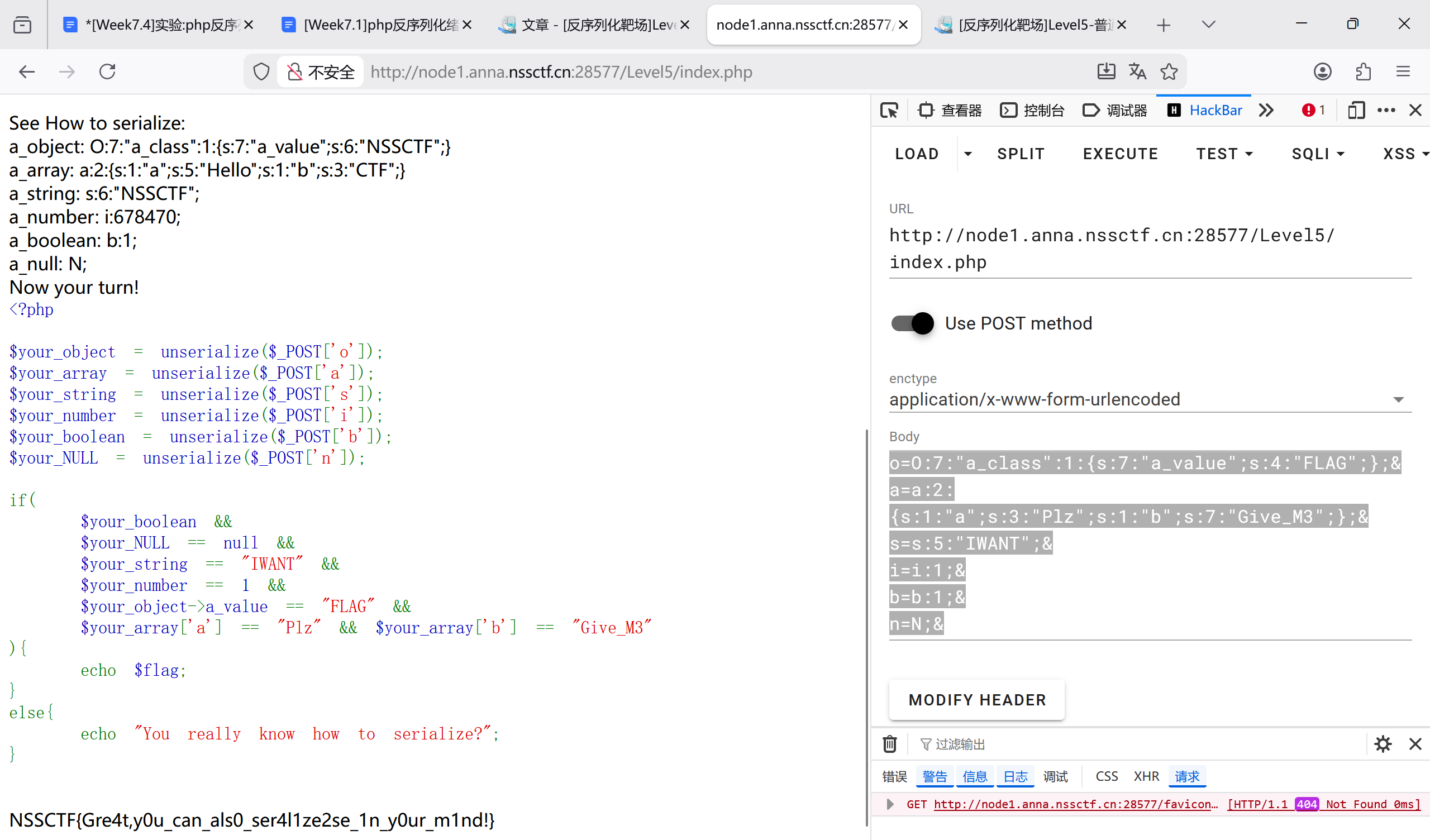Toggle the CSS console filter
The width and height of the screenshot is (1430, 840).
click(1106, 776)
